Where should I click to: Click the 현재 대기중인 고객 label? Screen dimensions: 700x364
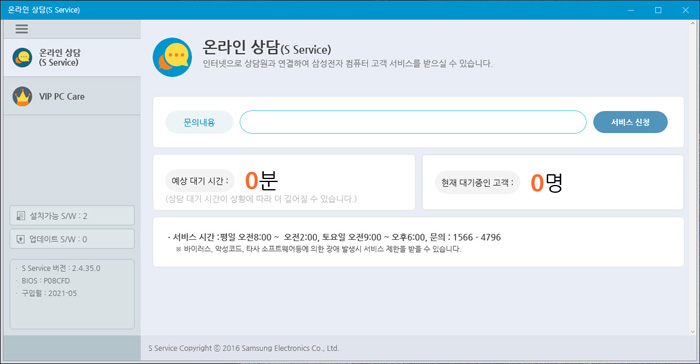477,183
